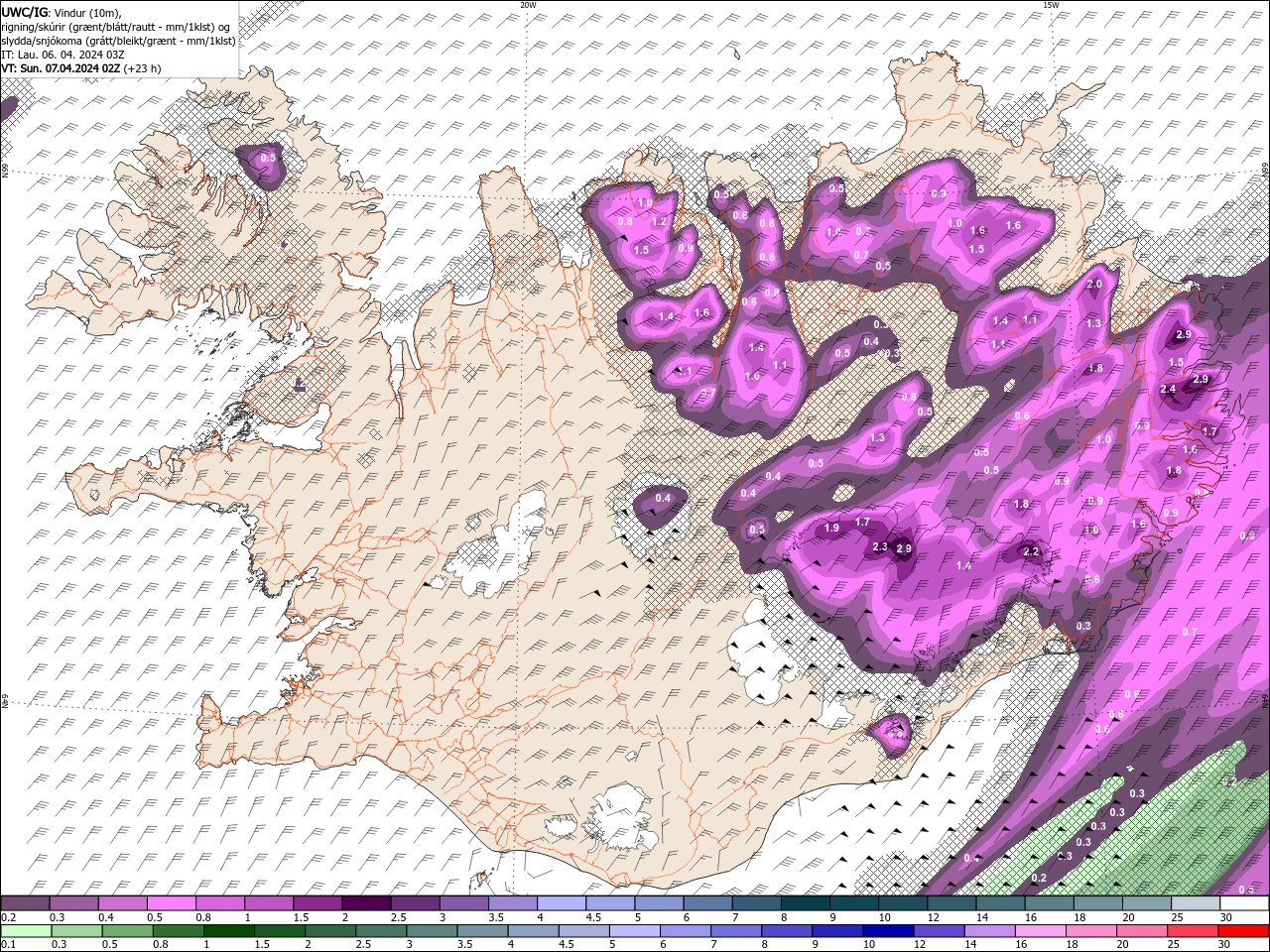Click darkest green lower-row swatch between 1 and 1.5
Screen dimensions: 1270x952
(x=229, y=930)
